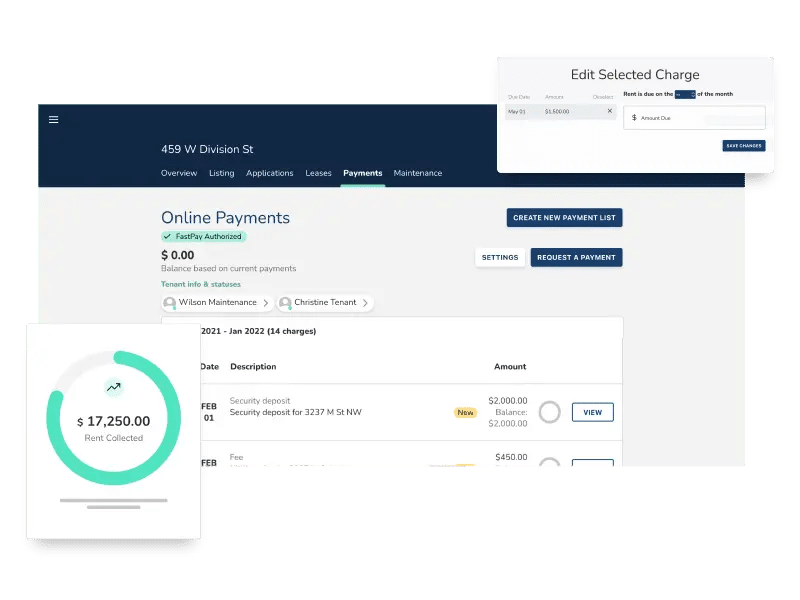Expand Wilson Maintenance tenant details
This screenshot has height=600, width=800.
[267, 303]
